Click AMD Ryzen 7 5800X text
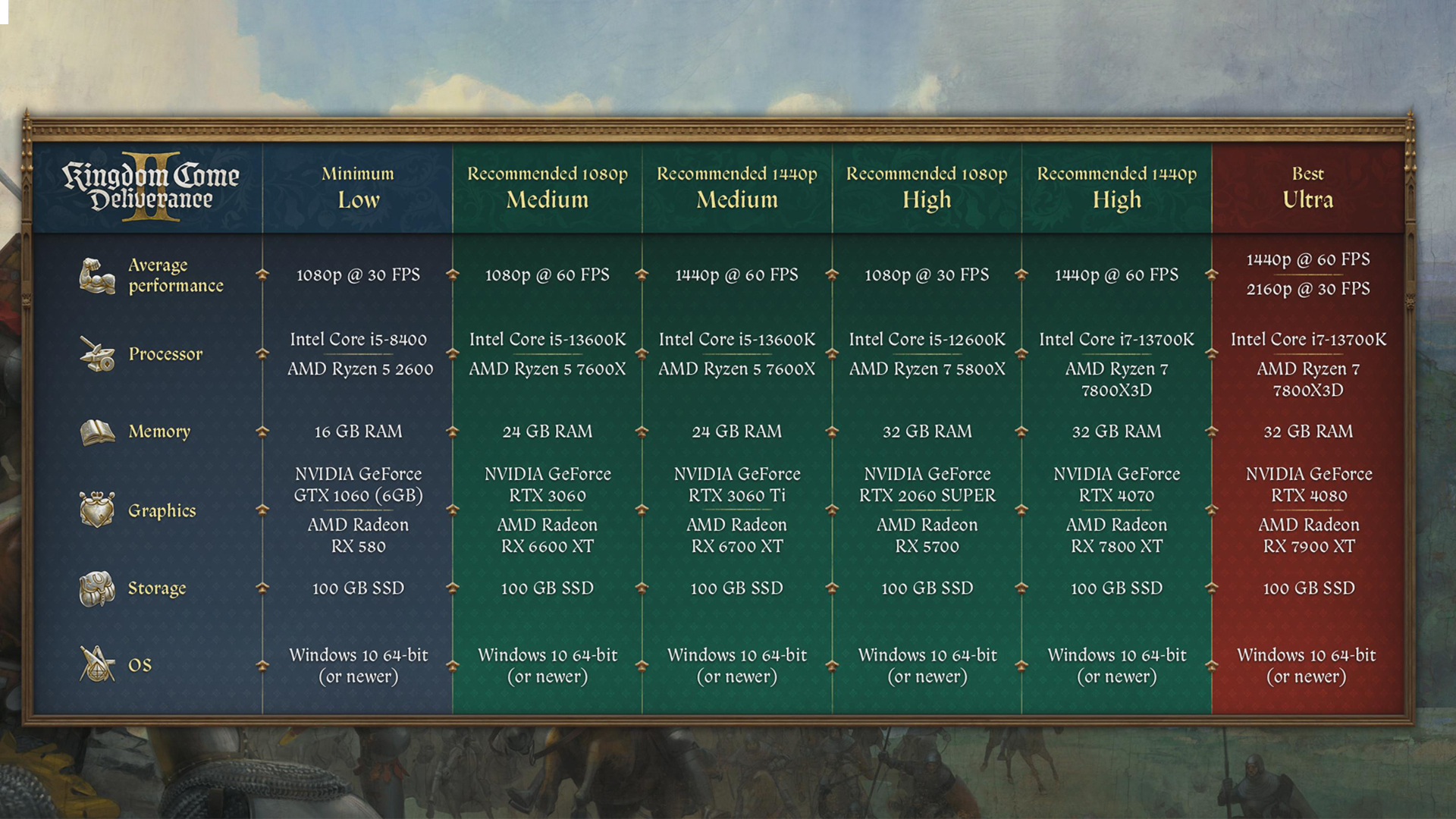Viewport: 1456px width, 819px height. click(927, 369)
